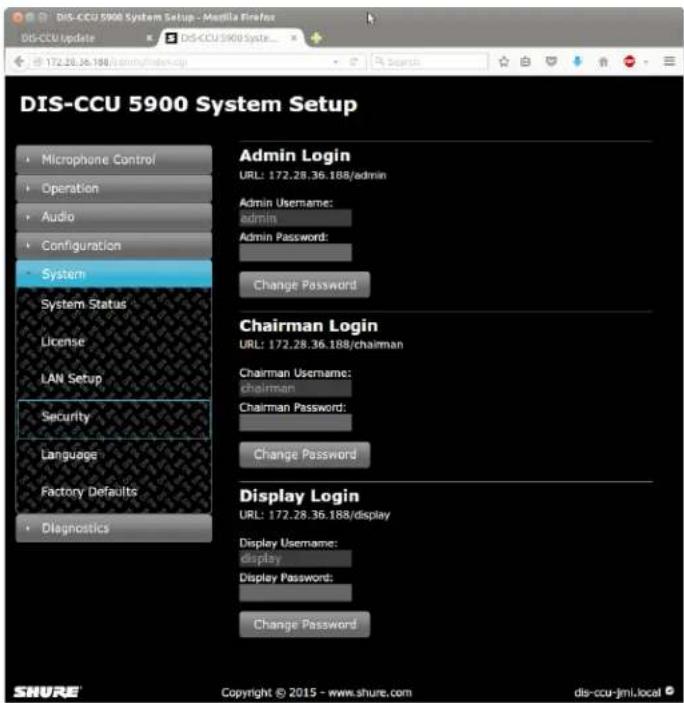This screenshot has width=684, height=703.
Task: Close the DIS-CCU 5900 System tab
Action: point(294,38)
